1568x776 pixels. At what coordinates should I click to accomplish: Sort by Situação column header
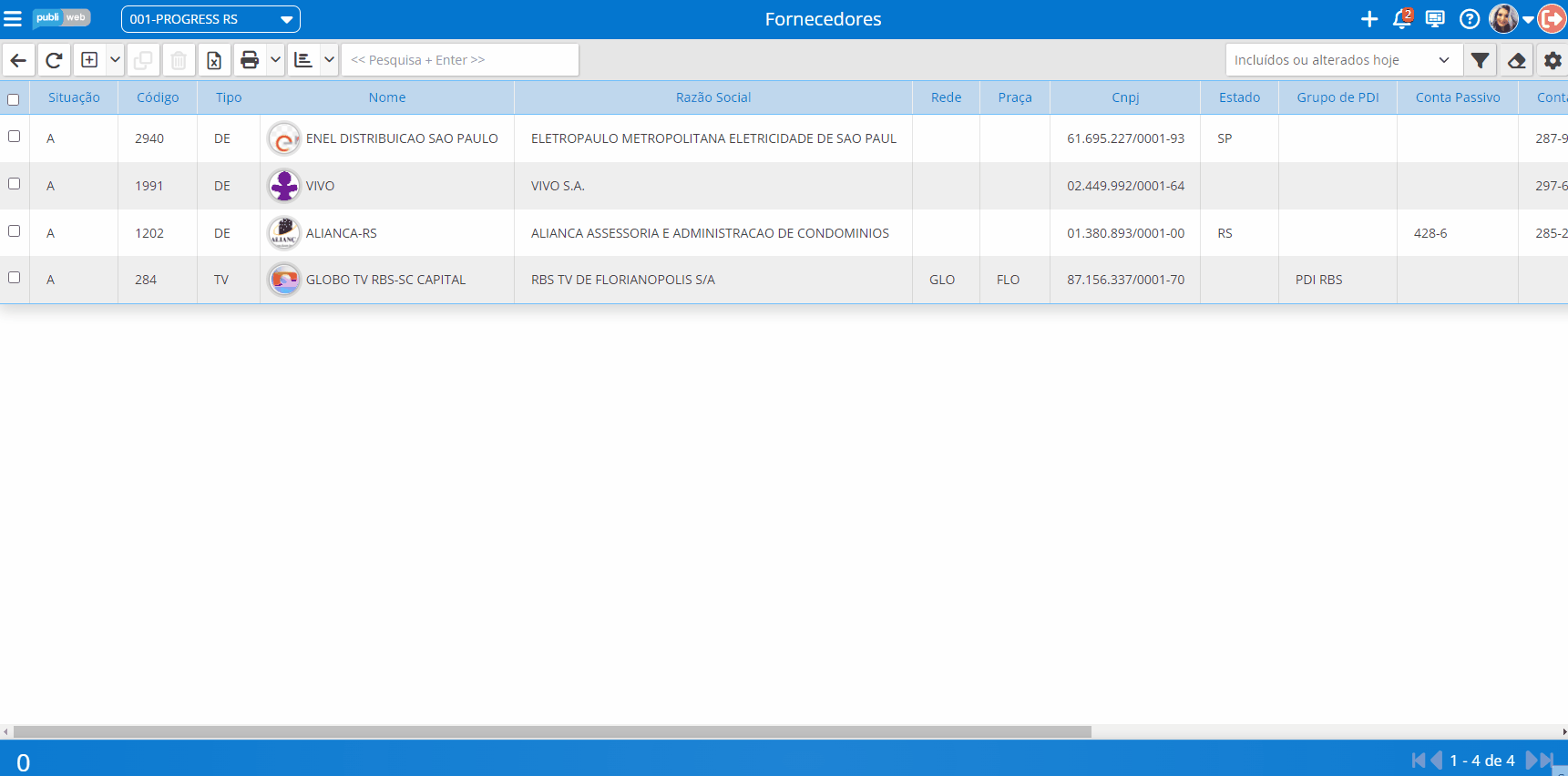point(74,97)
